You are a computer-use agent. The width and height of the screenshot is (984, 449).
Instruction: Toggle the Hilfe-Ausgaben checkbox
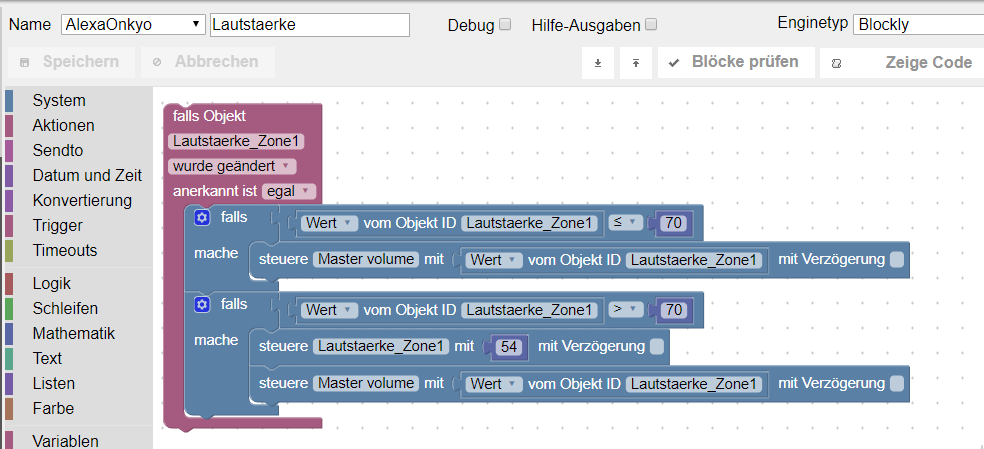point(651,25)
